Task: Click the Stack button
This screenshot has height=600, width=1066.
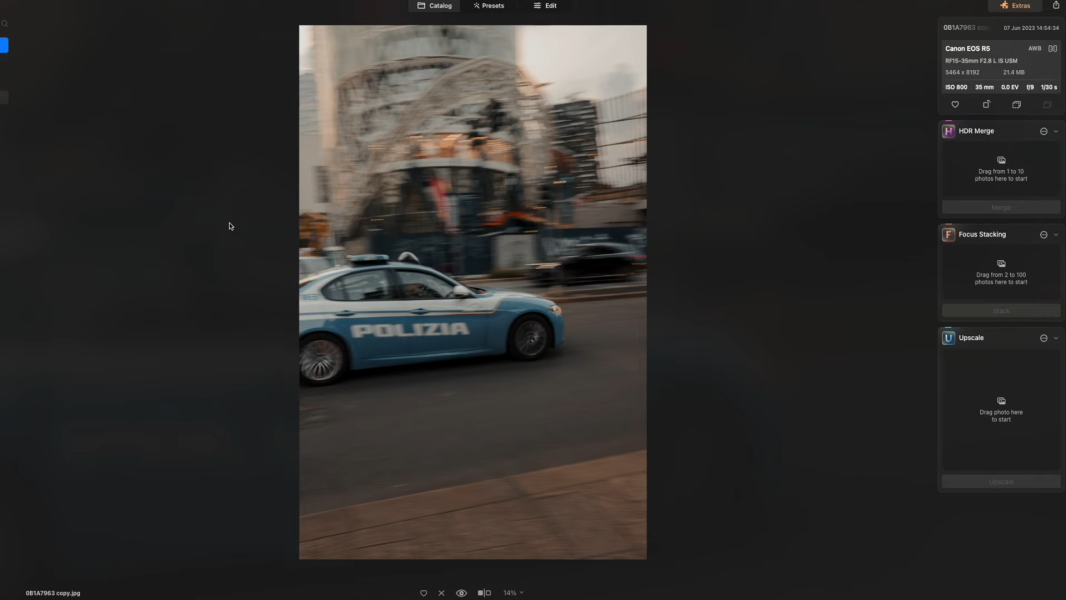Action: (x=1001, y=311)
